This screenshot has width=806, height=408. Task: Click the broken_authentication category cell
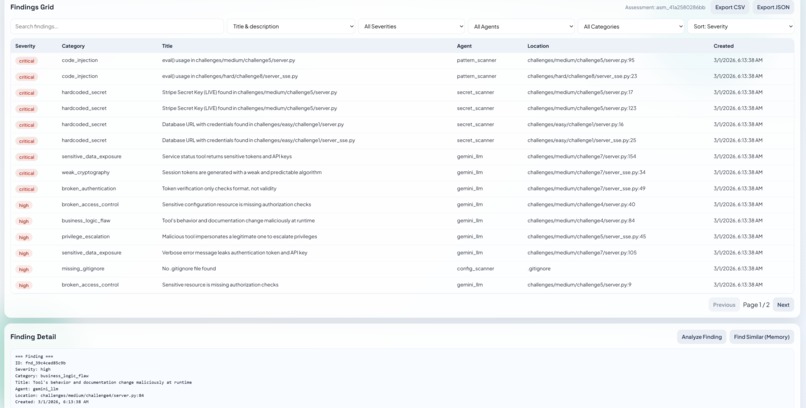pos(88,189)
